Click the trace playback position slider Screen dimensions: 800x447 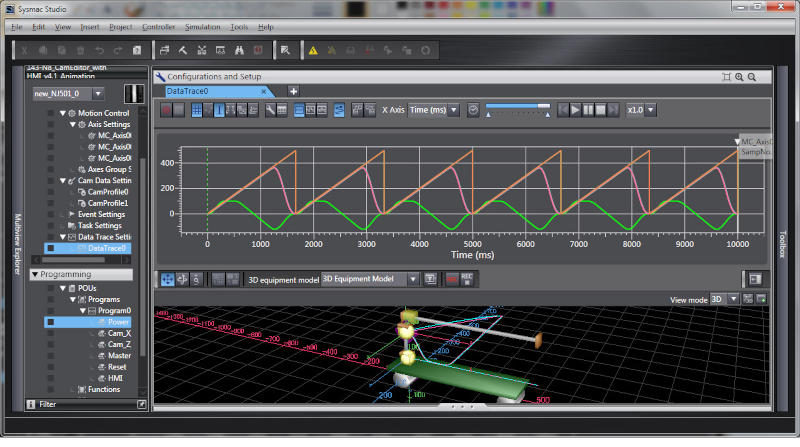point(517,106)
